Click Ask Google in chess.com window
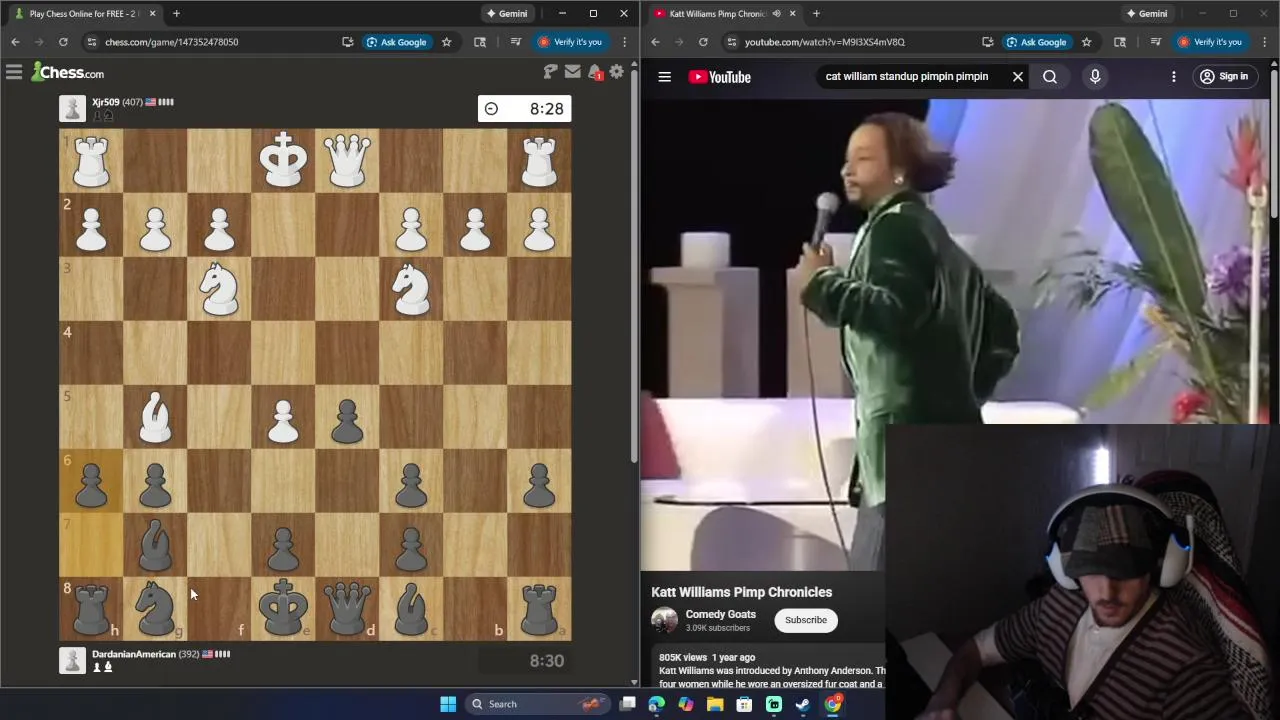The image size is (1280, 720). 397,42
